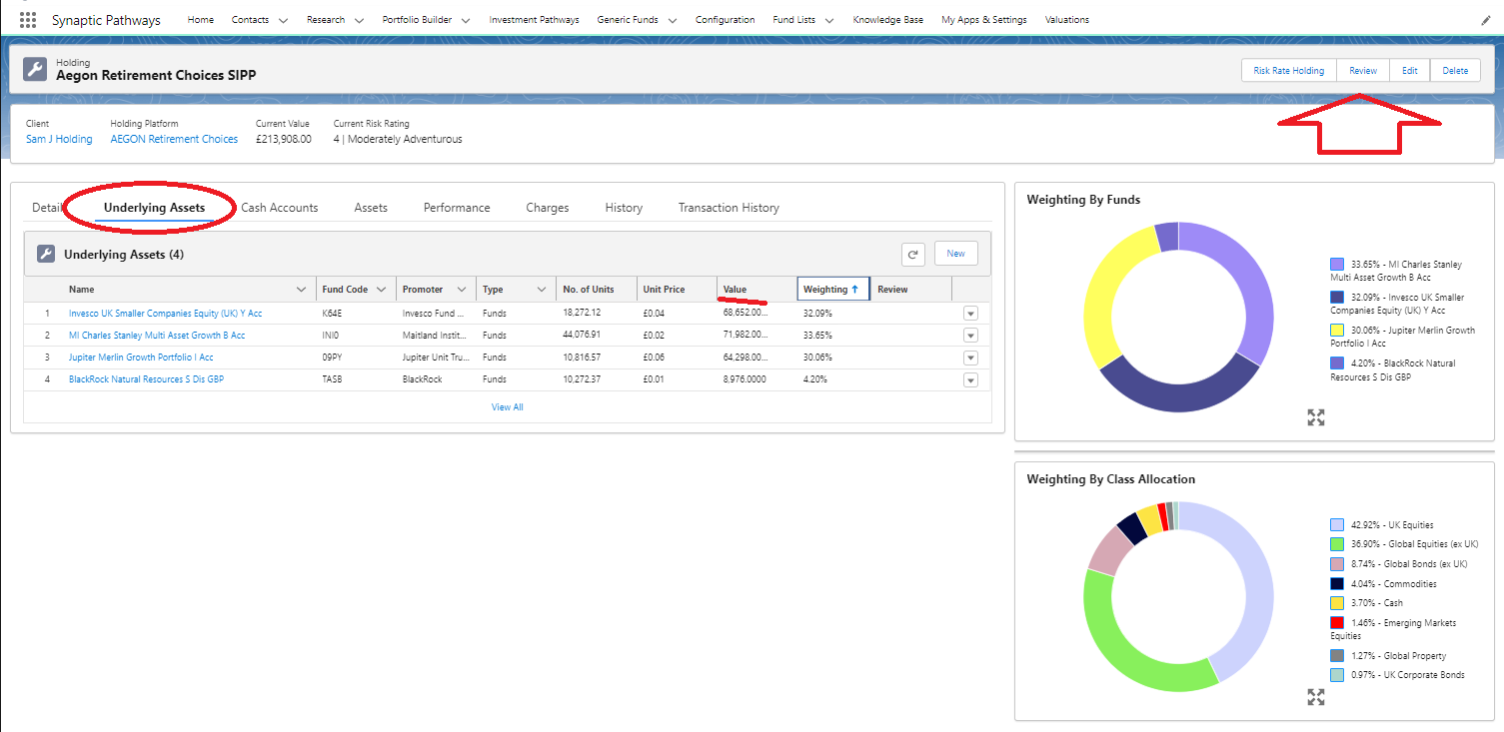Viewport: 1504px width, 732px height.
Task: Switch to the Cash Accounts tab
Action: tap(279, 208)
